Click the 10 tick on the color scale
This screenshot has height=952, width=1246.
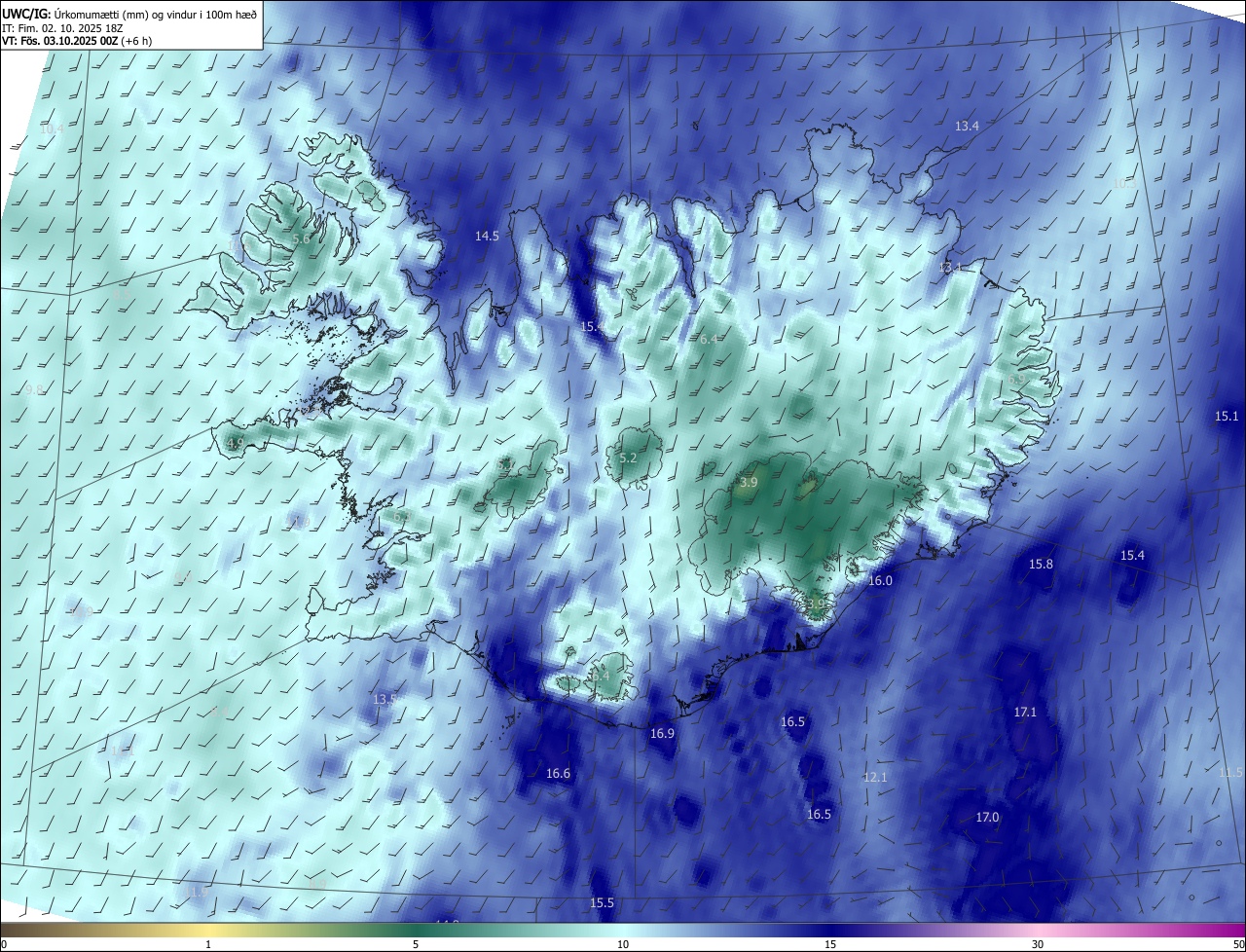pyautogui.click(x=623, y=944)
